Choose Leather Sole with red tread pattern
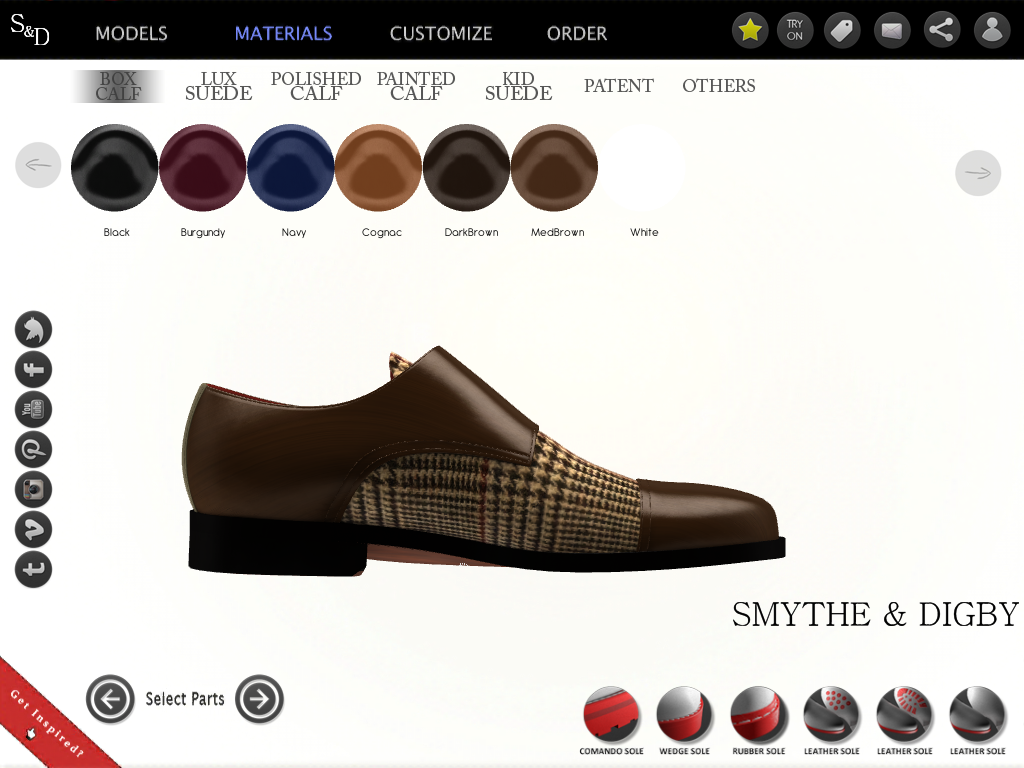 click(x=904, y=721)
